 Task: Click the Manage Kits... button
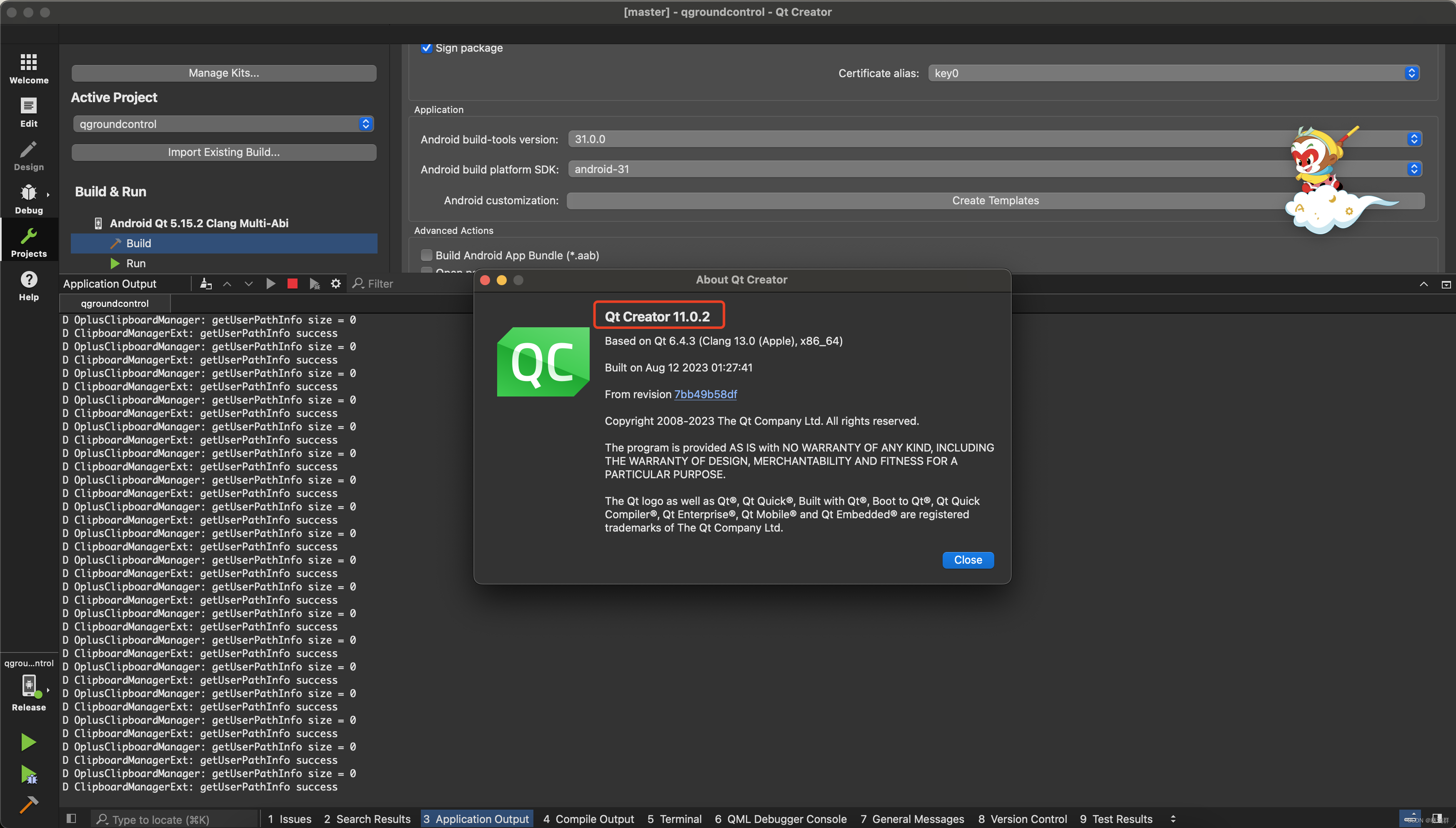[223, 73]
